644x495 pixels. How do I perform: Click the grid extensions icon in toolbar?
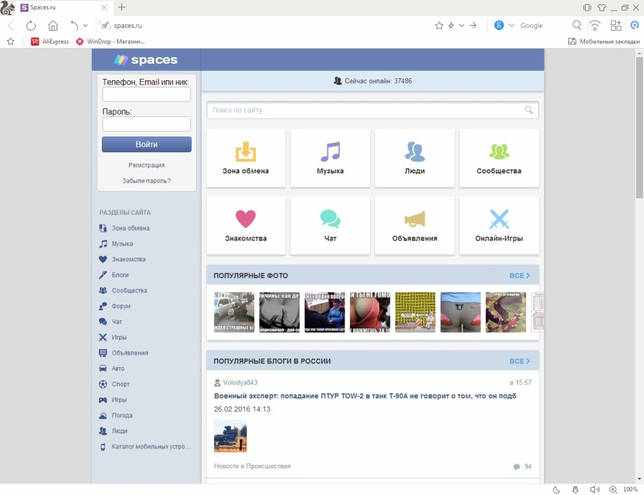tap(616, 25)
